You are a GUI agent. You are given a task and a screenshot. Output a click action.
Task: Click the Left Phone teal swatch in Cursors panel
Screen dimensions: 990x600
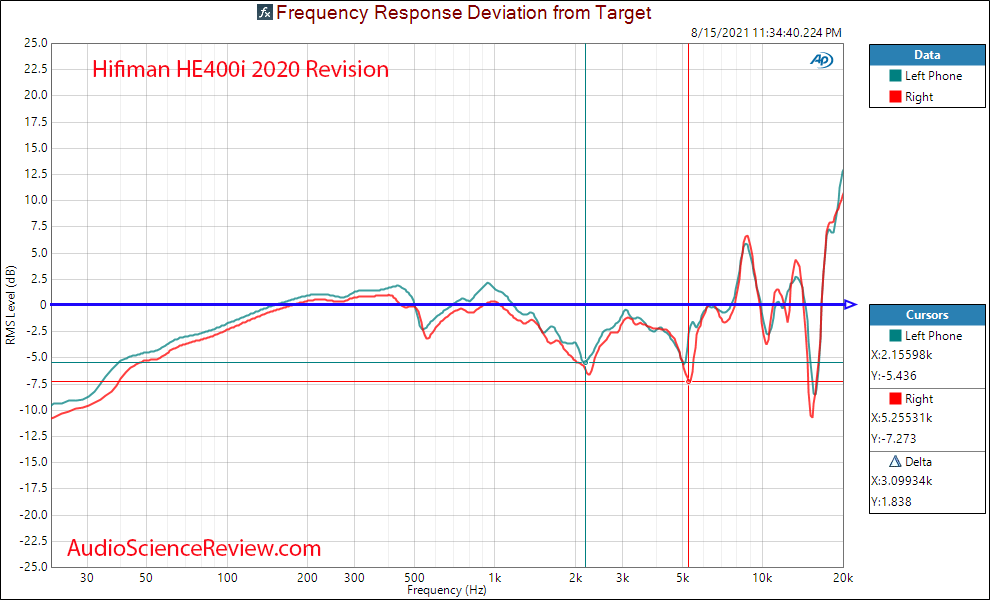point(895,335)
